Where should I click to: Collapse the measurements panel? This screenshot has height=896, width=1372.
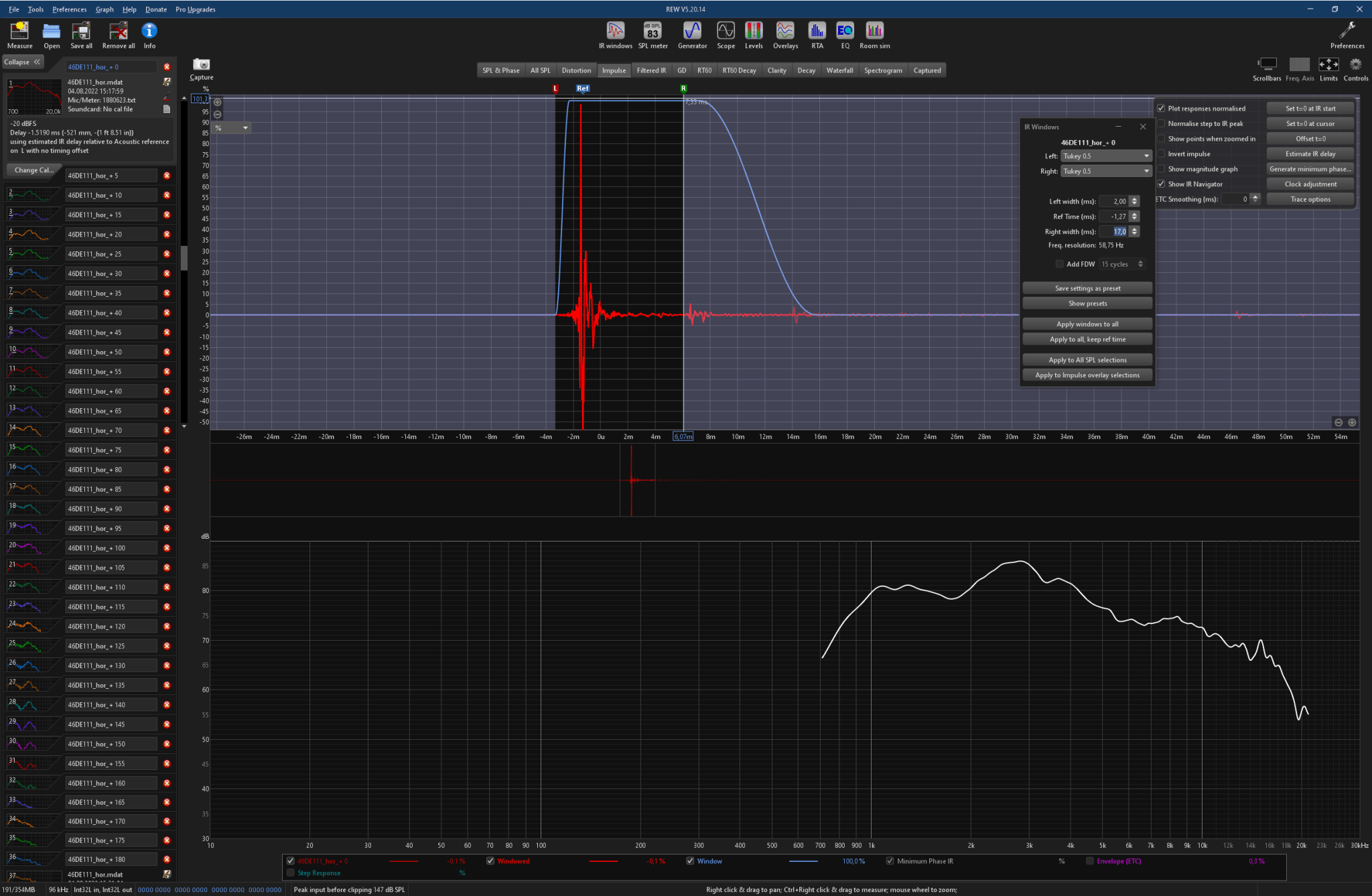click(22, 62)
